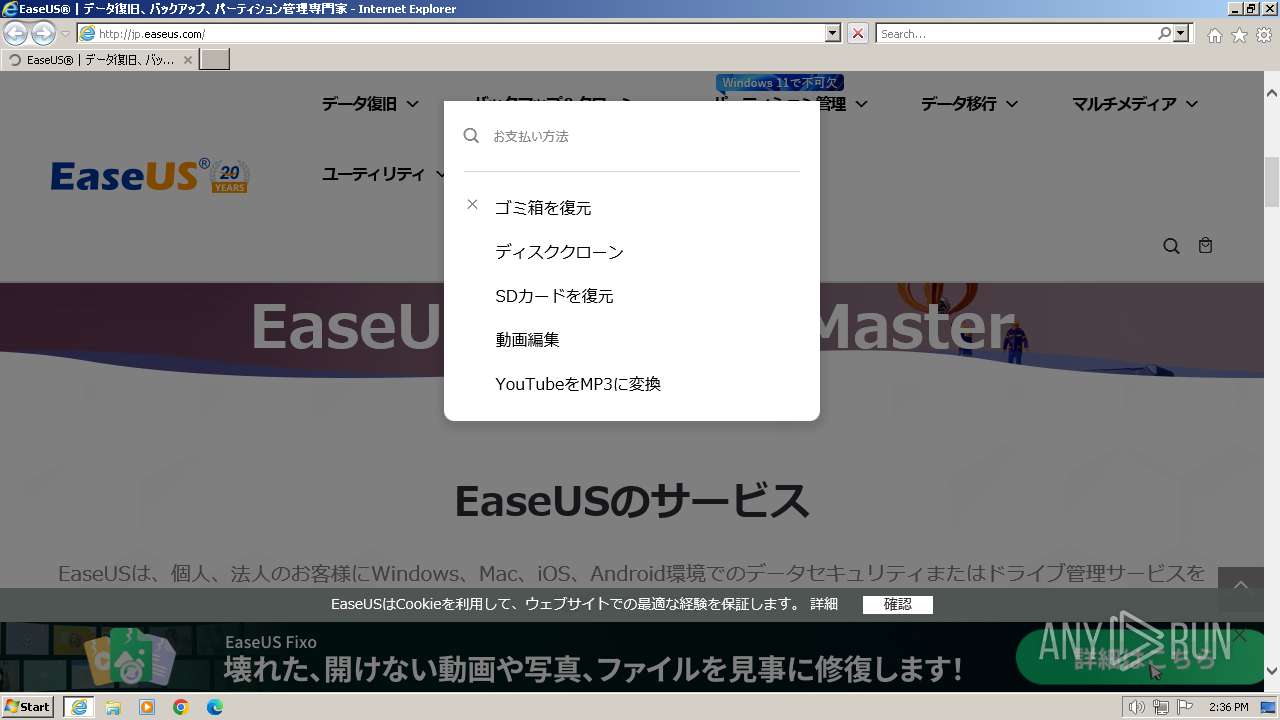Select SDカードを復元 suggestion
This screenshot has height=720, width=1280.
[x=554, y=296]
